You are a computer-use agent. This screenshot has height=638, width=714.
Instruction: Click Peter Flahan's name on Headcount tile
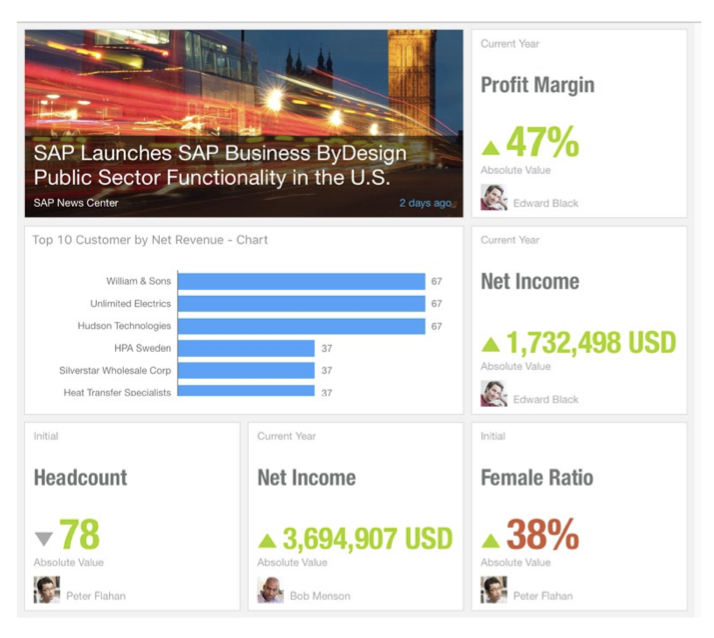pos(96,596)
